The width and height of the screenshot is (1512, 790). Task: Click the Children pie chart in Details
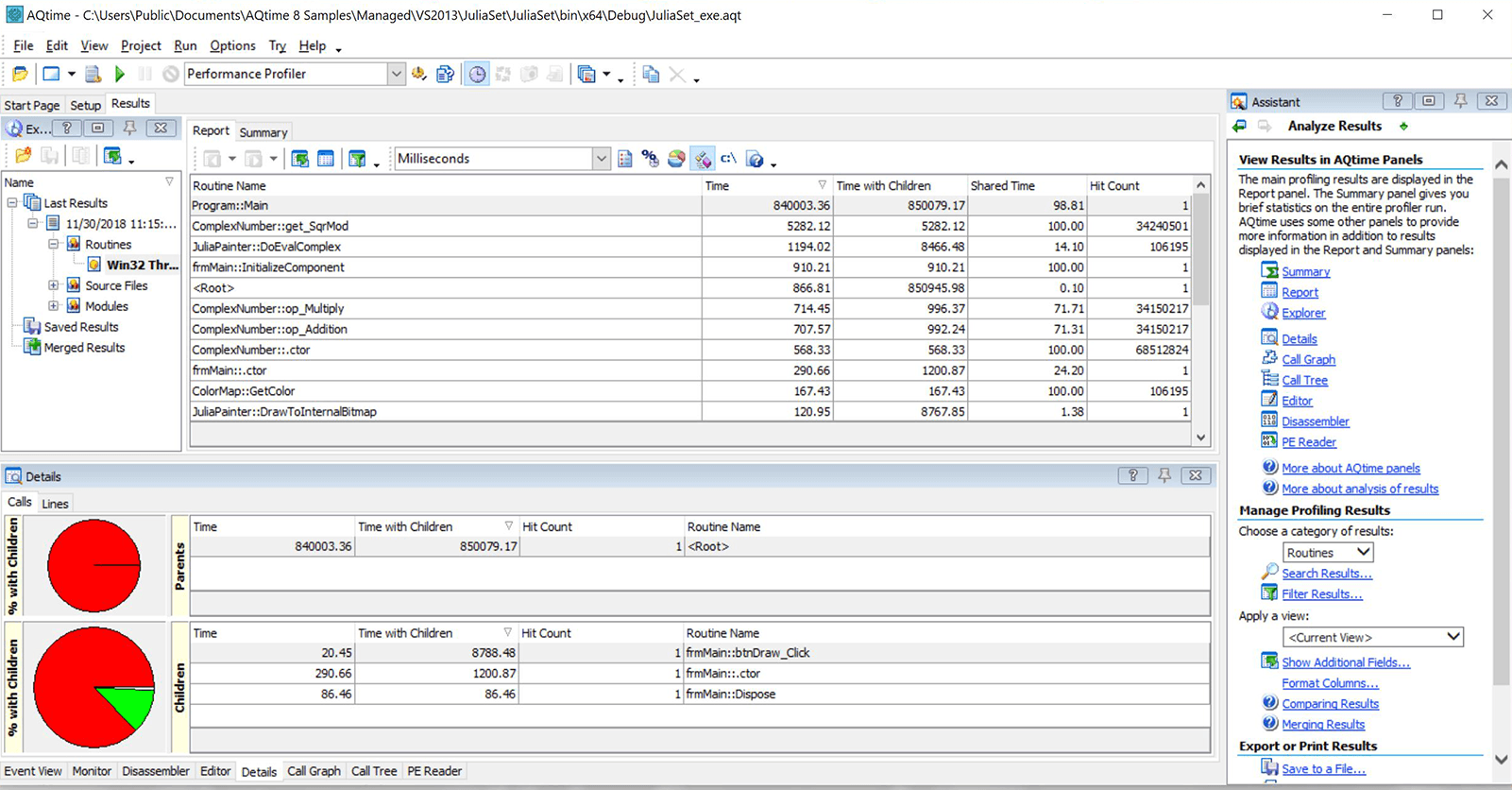coord(93,687)
